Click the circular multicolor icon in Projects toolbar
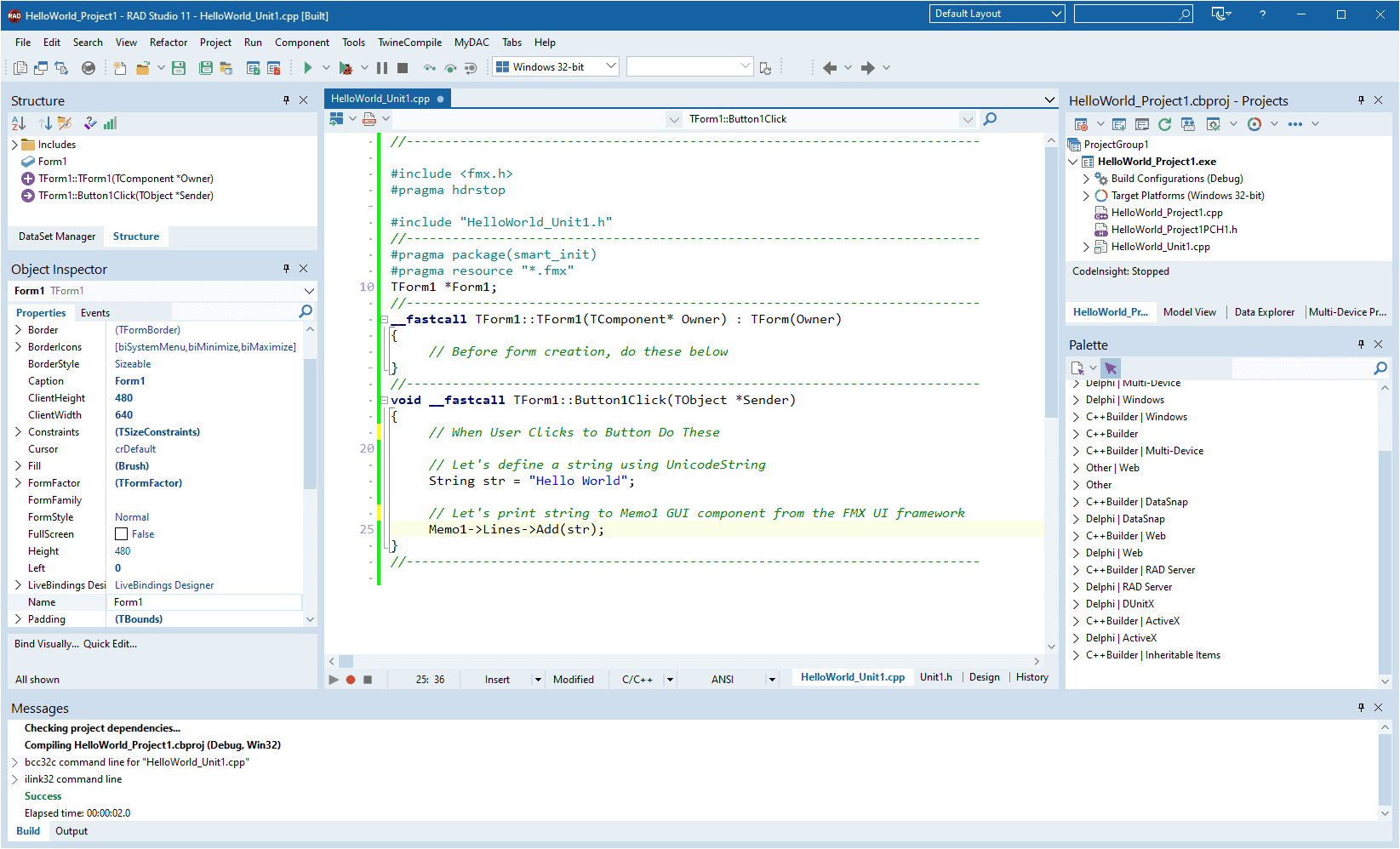Screen dimensions: 1400x849 [1254, 124]
